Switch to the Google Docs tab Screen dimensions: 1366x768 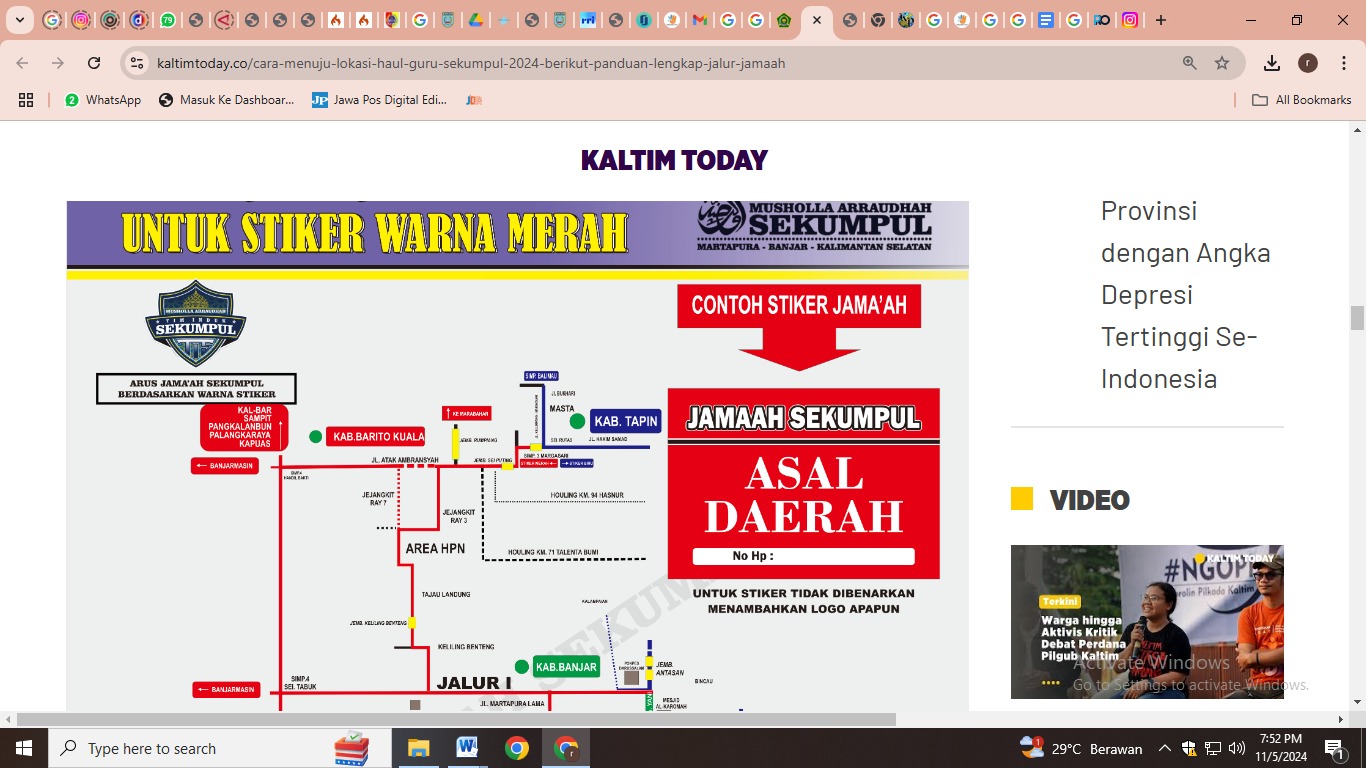coord(1046,20)
